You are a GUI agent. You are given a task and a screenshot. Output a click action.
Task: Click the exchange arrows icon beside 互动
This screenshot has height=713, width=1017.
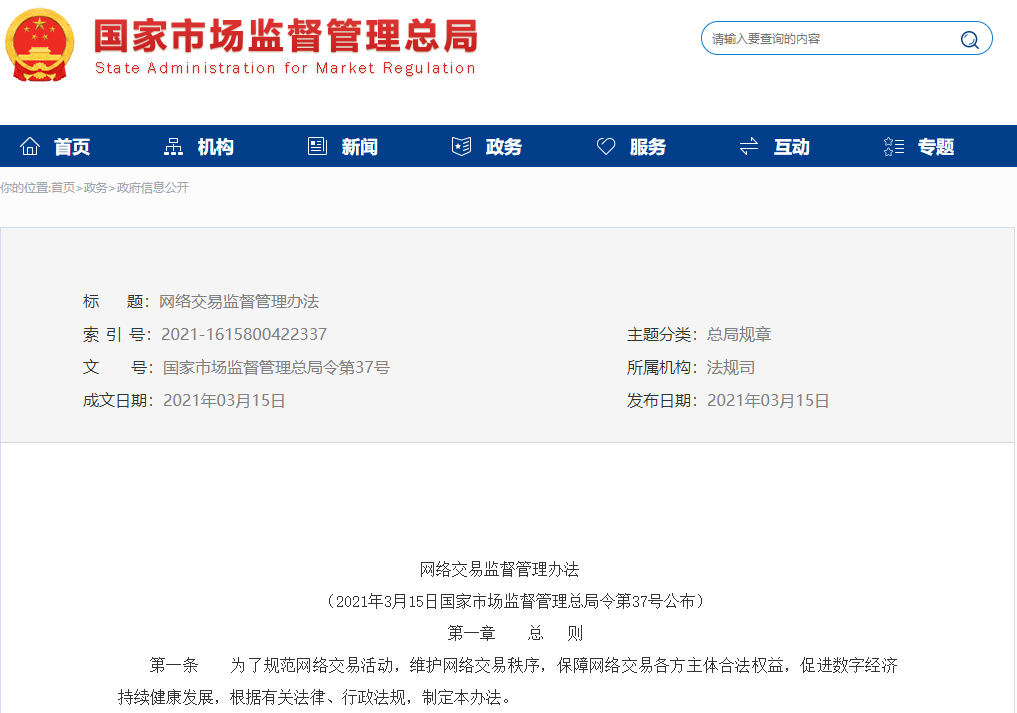[749, 147]
